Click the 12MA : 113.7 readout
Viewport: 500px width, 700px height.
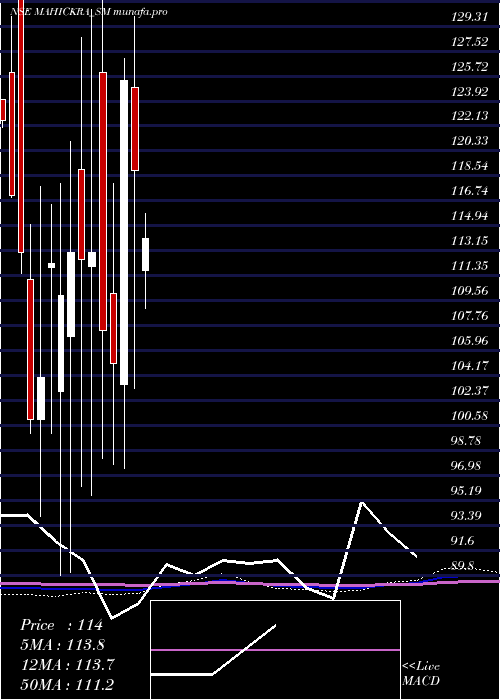click(67, 665)
